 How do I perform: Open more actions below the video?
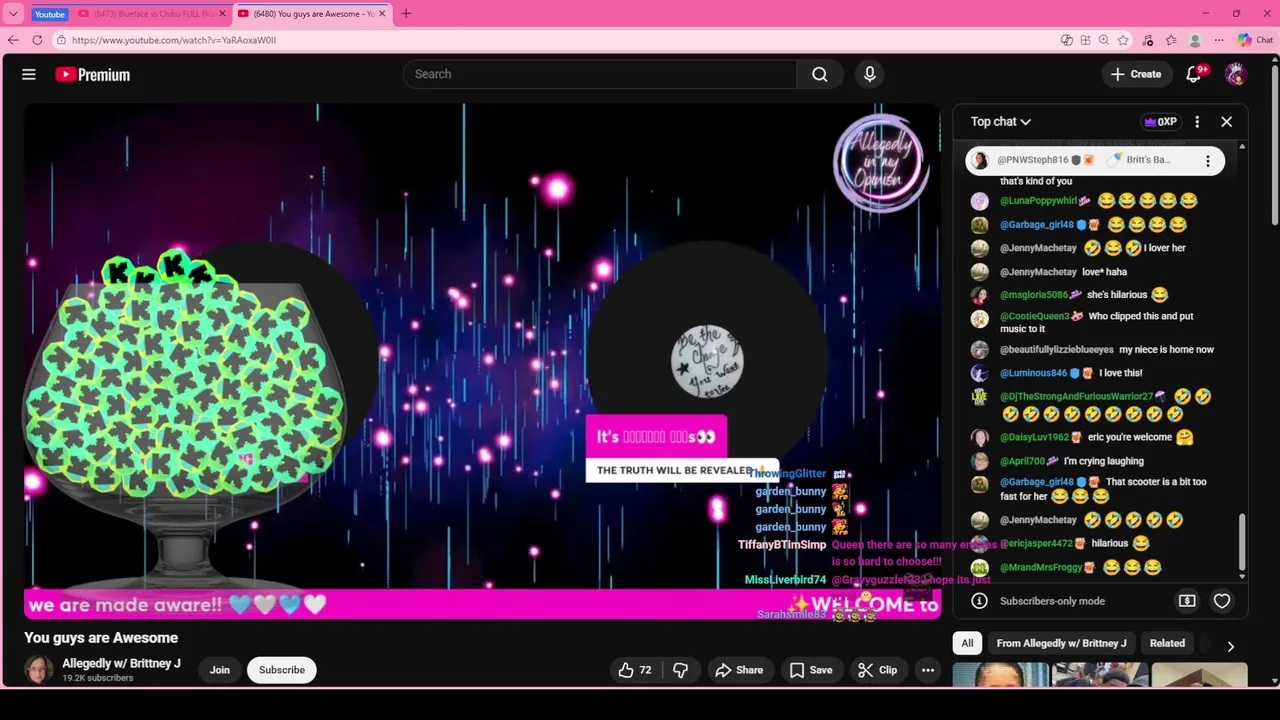[x=928, y=670]
